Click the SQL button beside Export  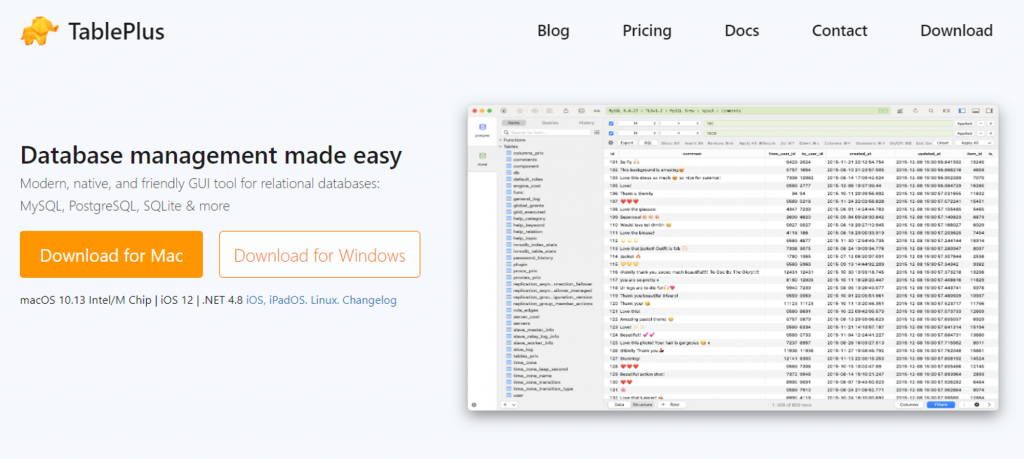tap(648, 143)
